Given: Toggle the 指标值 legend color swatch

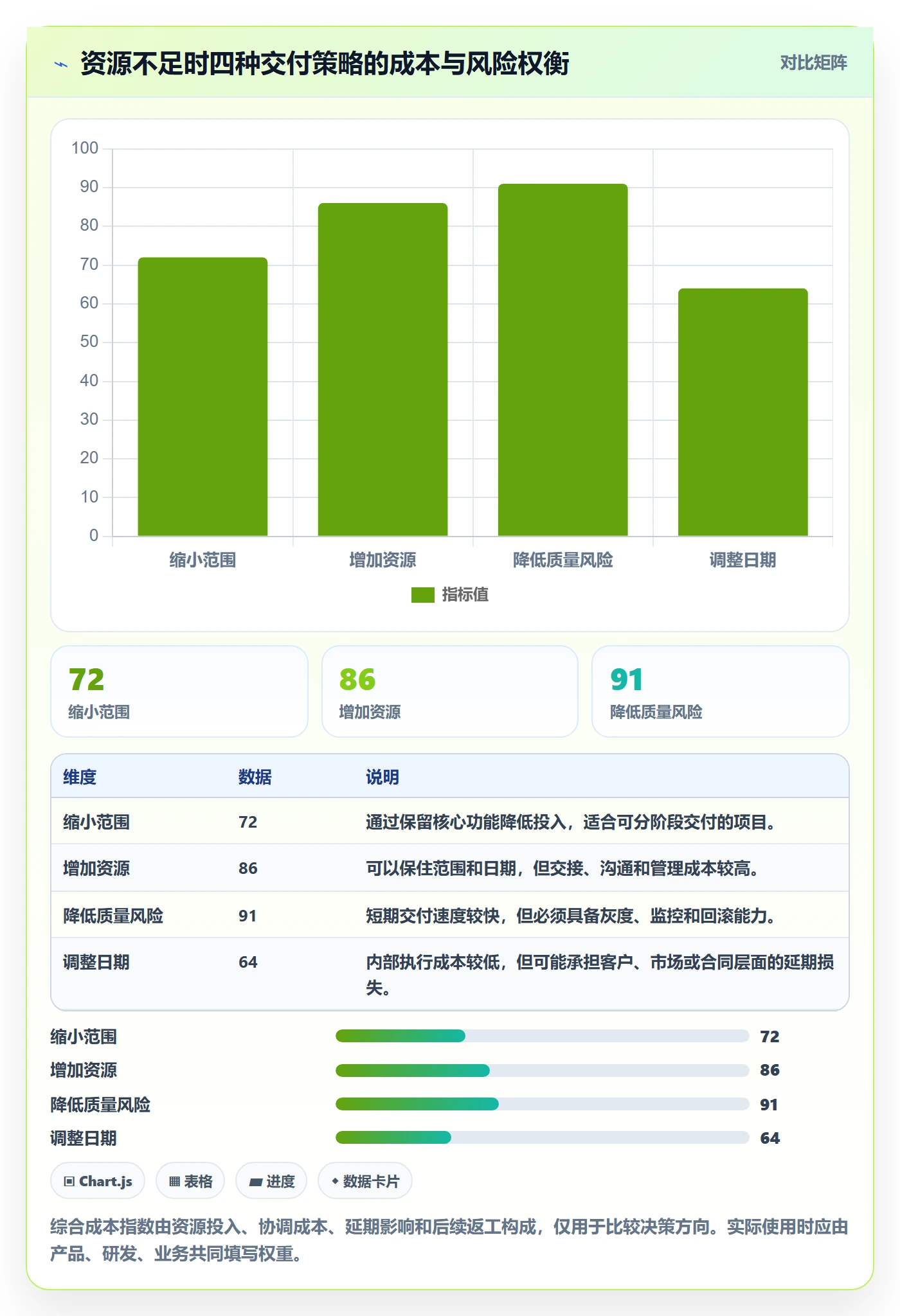Looking at the screenshot, I should tap(422, 595).
